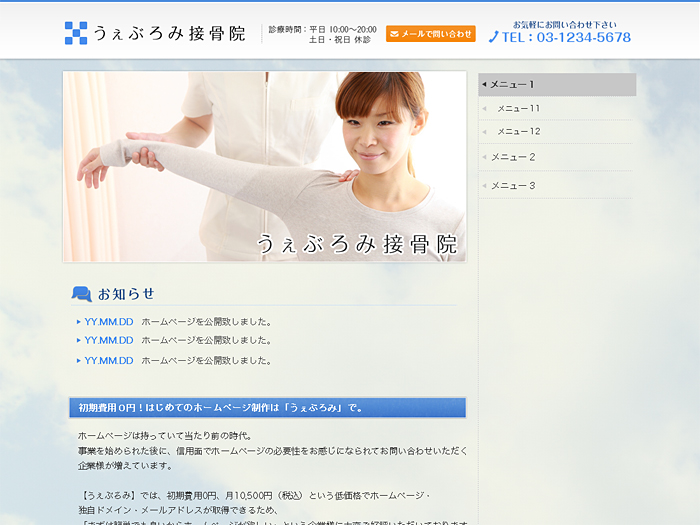Select the 月10,500円（税込） pricing line
700x525 pixels.
coord(254,496)
